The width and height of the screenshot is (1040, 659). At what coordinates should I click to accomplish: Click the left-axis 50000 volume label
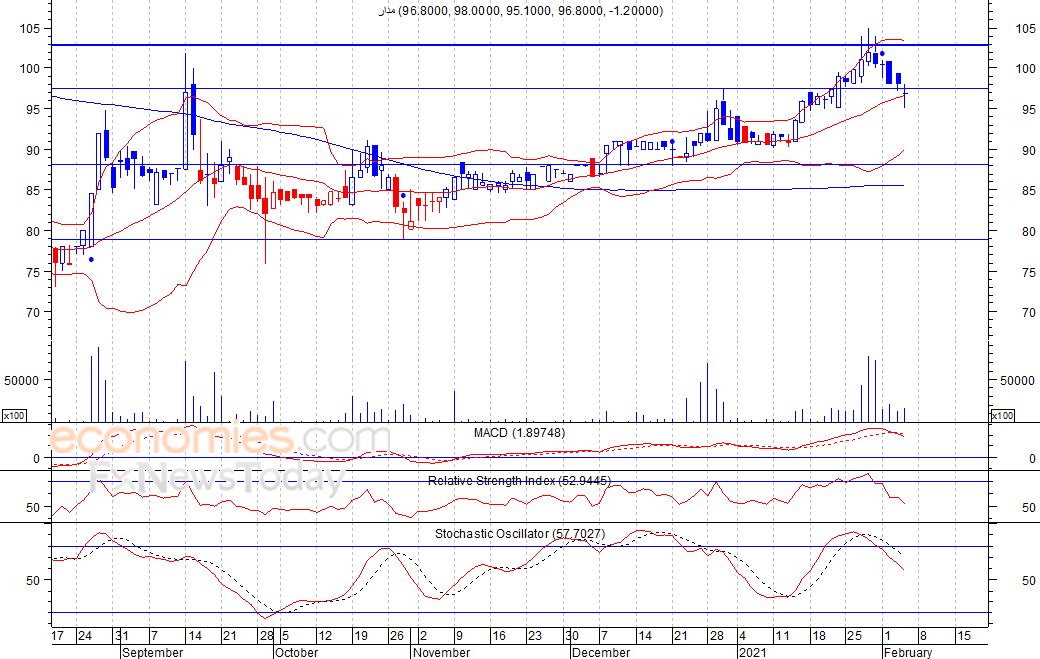[22, 381]
